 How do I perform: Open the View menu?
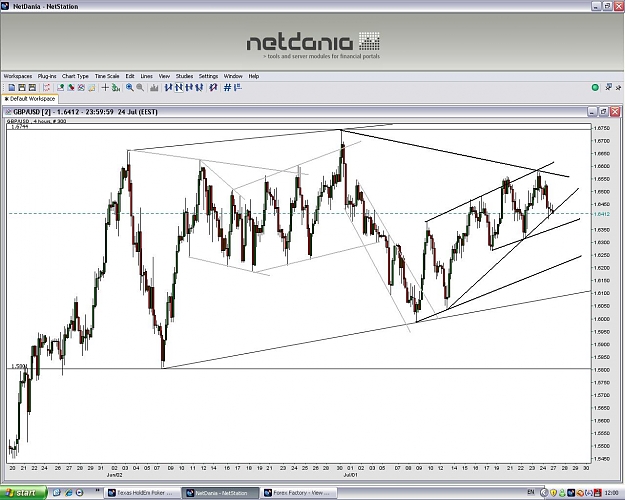click(164, 76)
